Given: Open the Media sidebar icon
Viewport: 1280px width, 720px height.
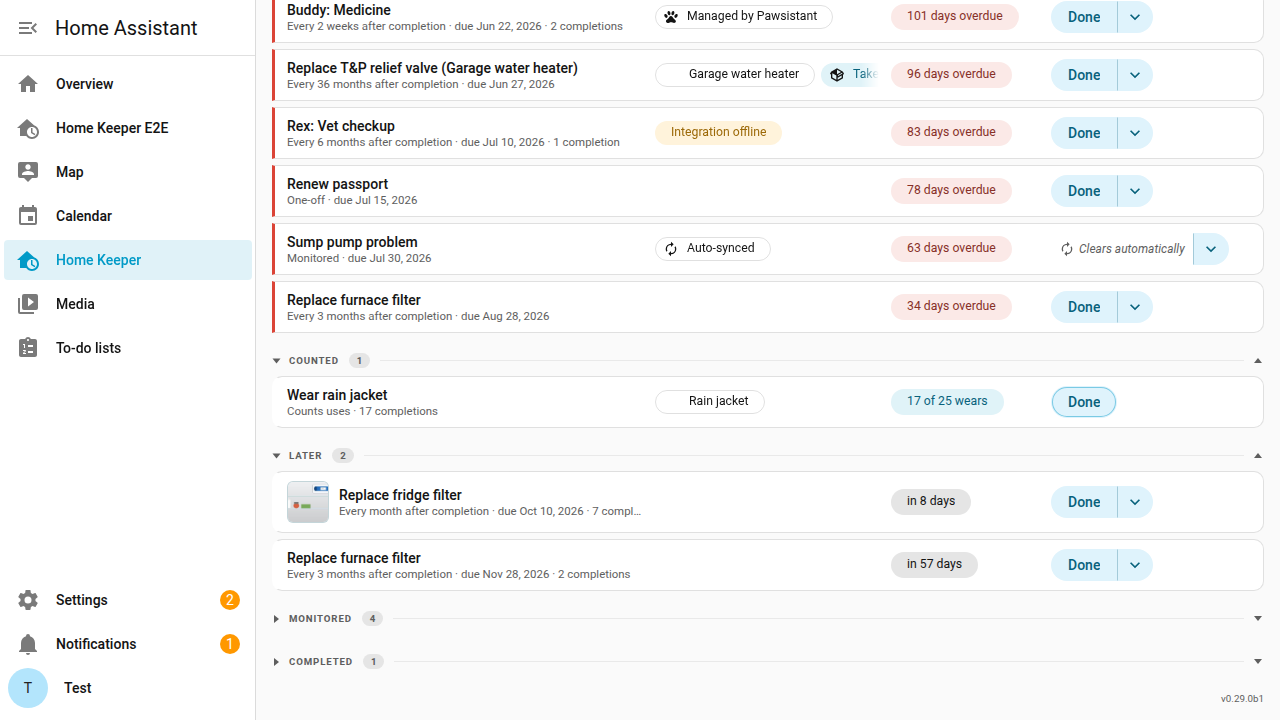Looking at the screenshot, I should [28, 304].
